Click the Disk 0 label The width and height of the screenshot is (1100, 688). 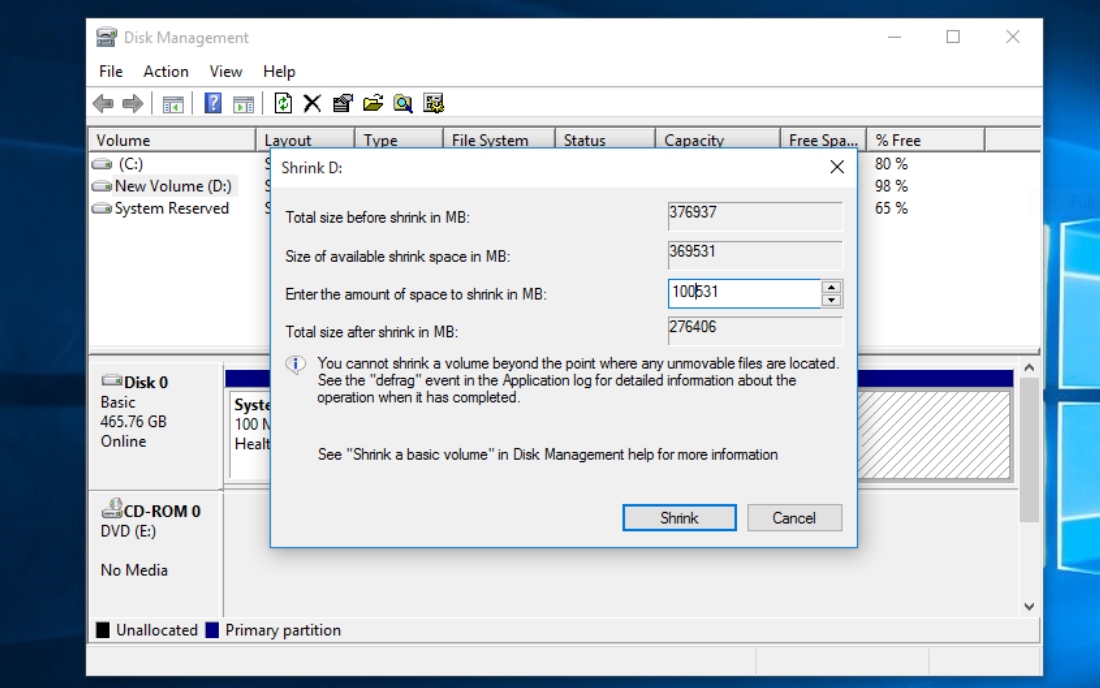(146, 382)
